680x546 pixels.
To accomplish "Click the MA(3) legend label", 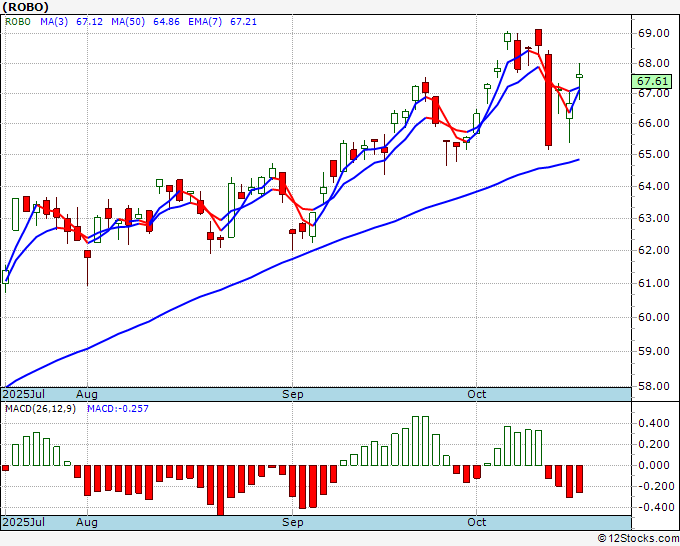I will [54, 22].
